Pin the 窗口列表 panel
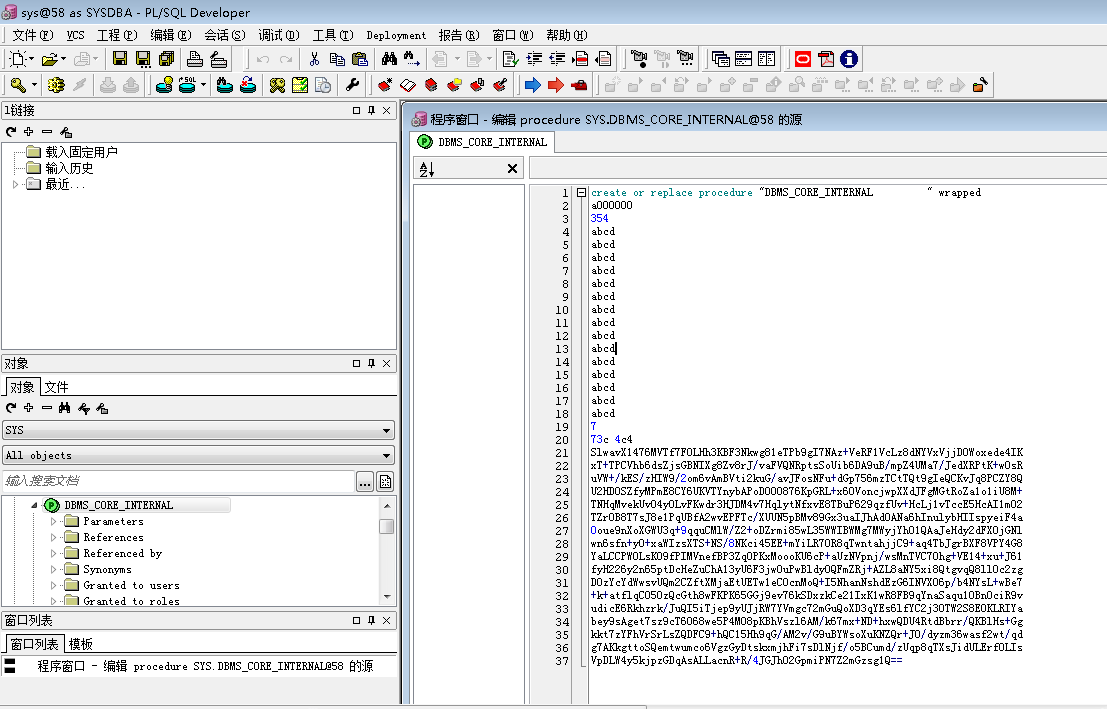 [371, 621]
